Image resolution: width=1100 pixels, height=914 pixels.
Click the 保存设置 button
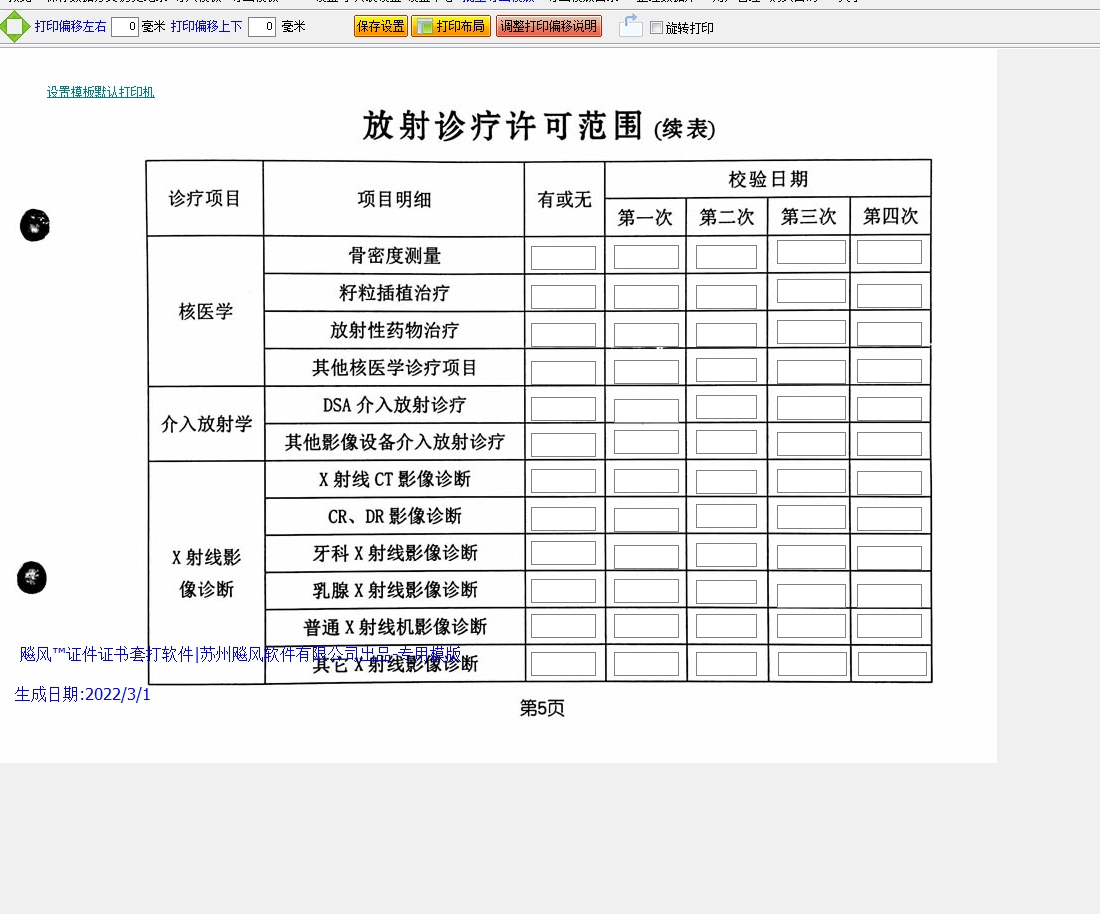click(x=381, y=26)
